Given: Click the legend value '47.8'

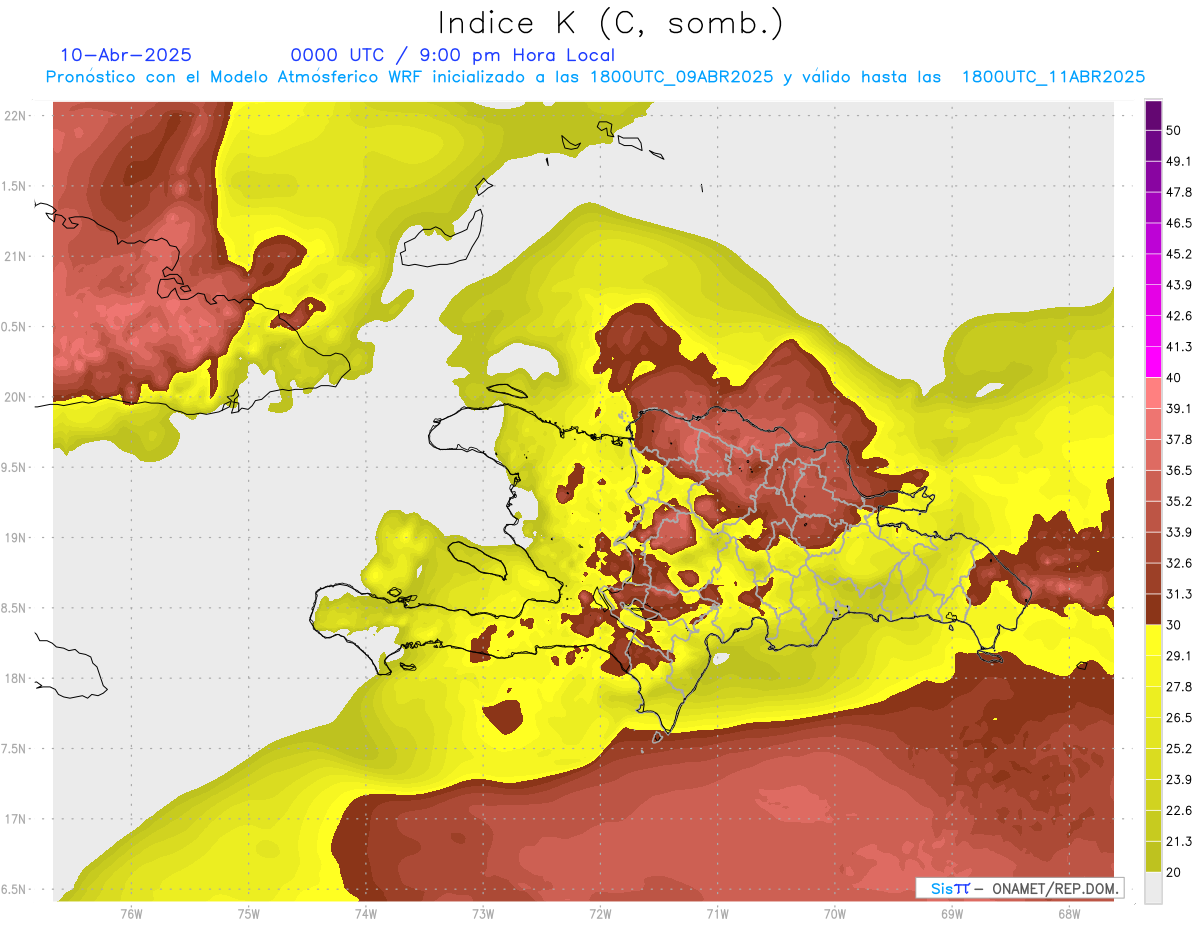Looking at the screenshot, I should 1179,192.
